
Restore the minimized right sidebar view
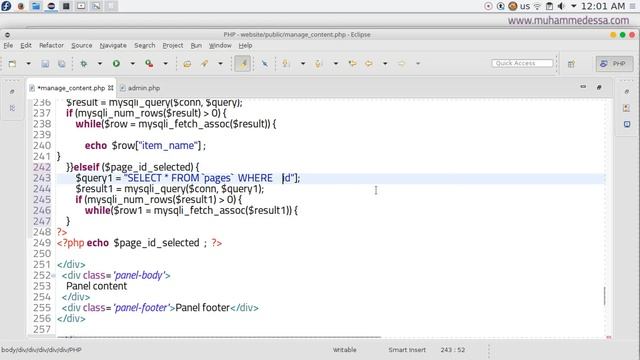coord(627,92)
